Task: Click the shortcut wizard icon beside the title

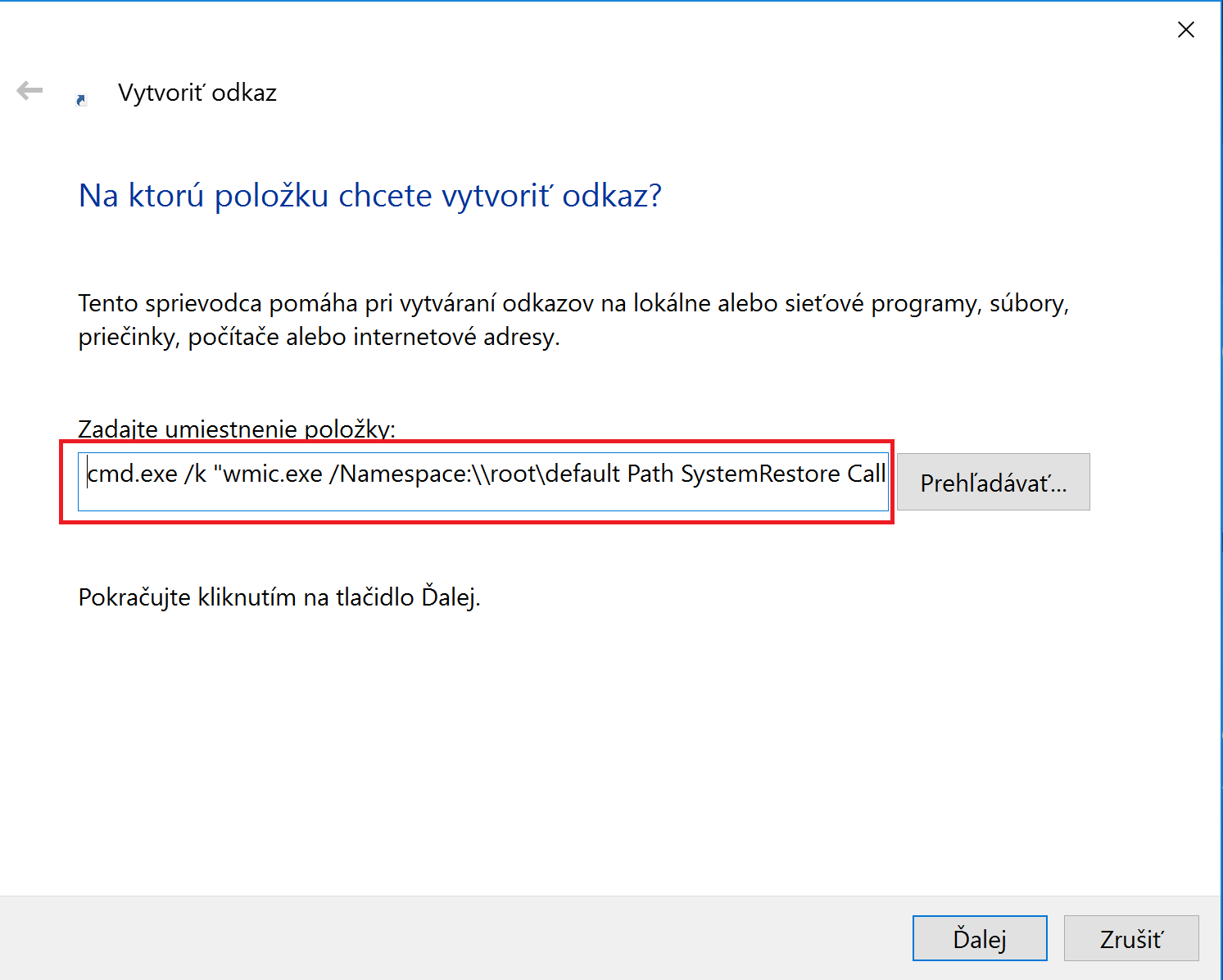Action: (81, 100)
